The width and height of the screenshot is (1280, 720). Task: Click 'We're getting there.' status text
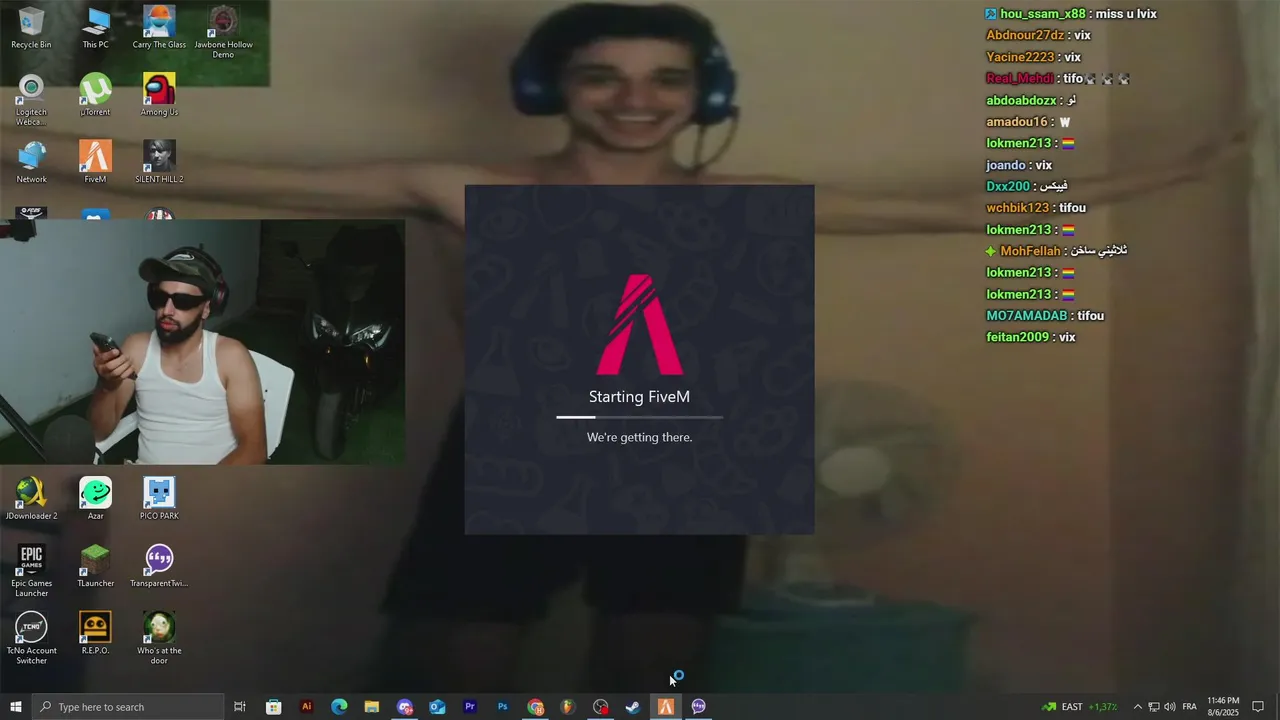point(639,437)
